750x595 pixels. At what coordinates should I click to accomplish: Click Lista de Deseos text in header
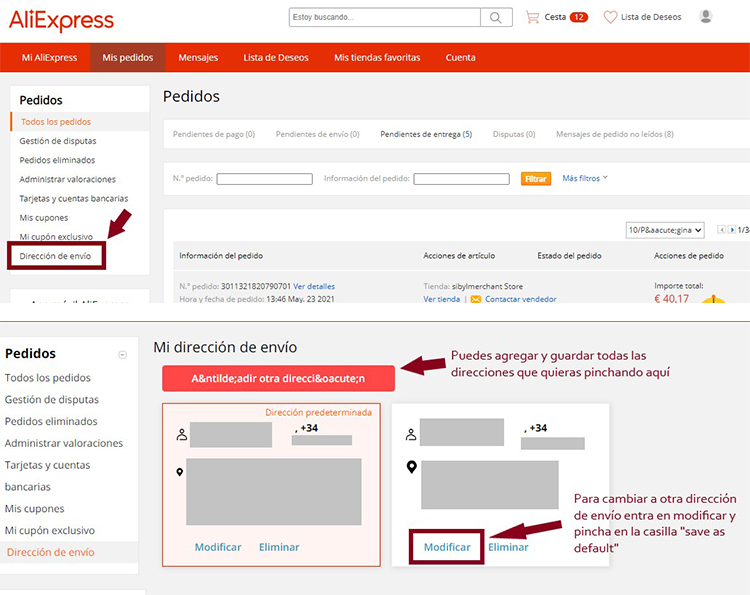point(651,17)
